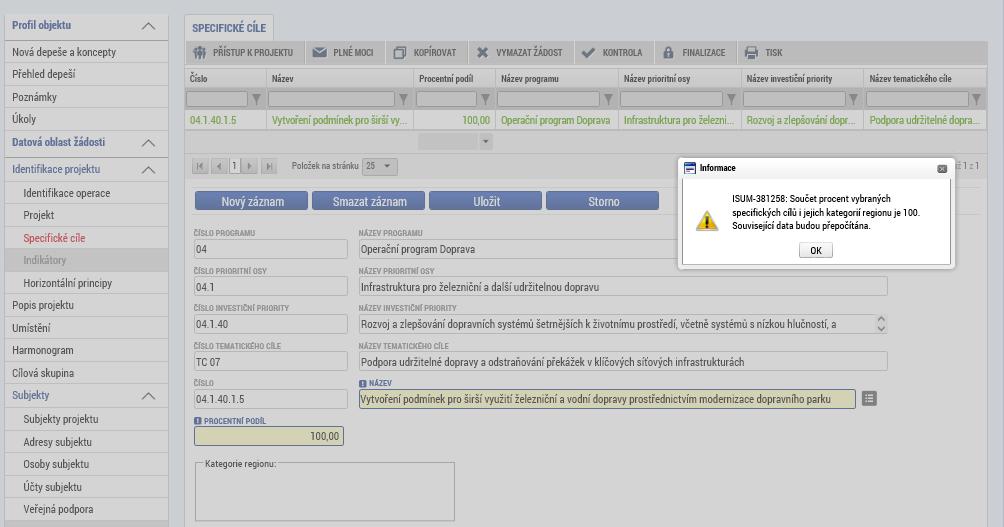Click the Název investiční priority field spinner arrows
The width and height of the screenshot is (1004, 527).
pos(881,324)
